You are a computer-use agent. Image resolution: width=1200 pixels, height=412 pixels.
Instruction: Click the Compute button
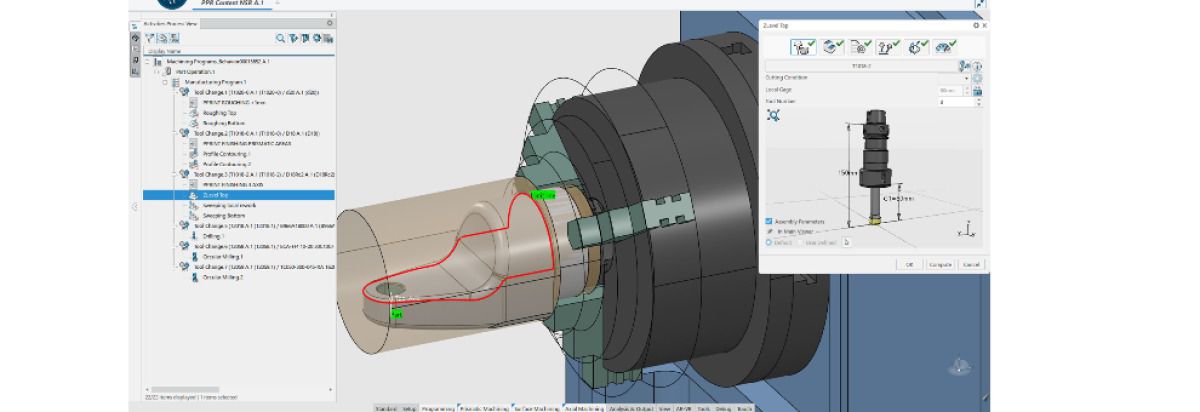click(x=940, y=264)
